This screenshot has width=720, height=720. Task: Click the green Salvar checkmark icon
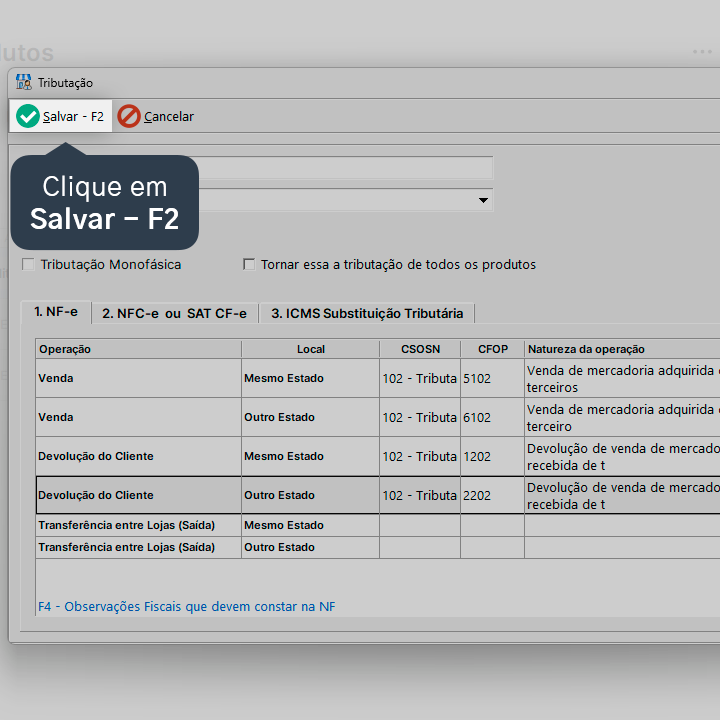pos(28,116)
